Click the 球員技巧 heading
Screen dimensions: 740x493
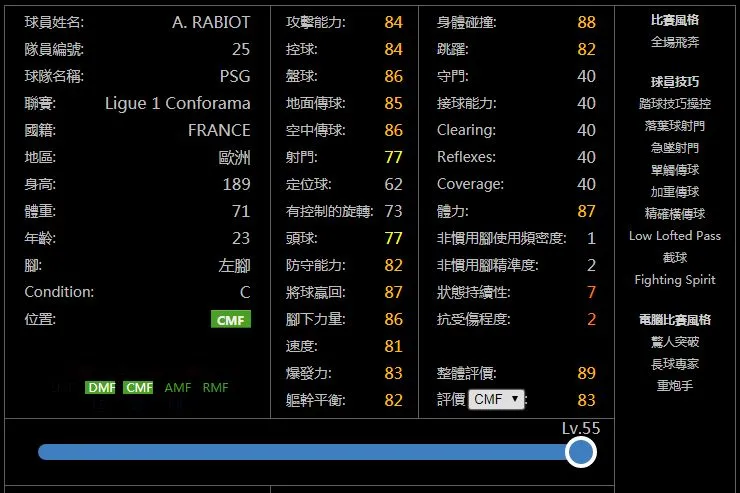674,82
